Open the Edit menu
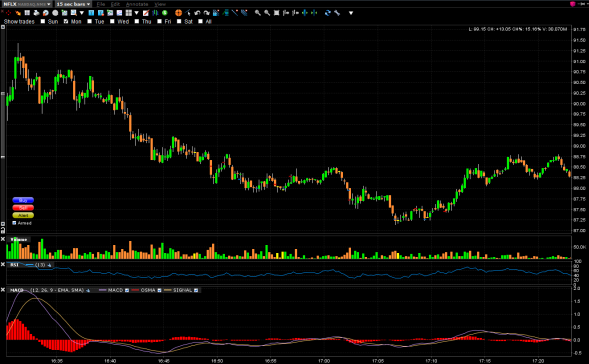Screen dimensions: 589x364 (x=115, y=4)
